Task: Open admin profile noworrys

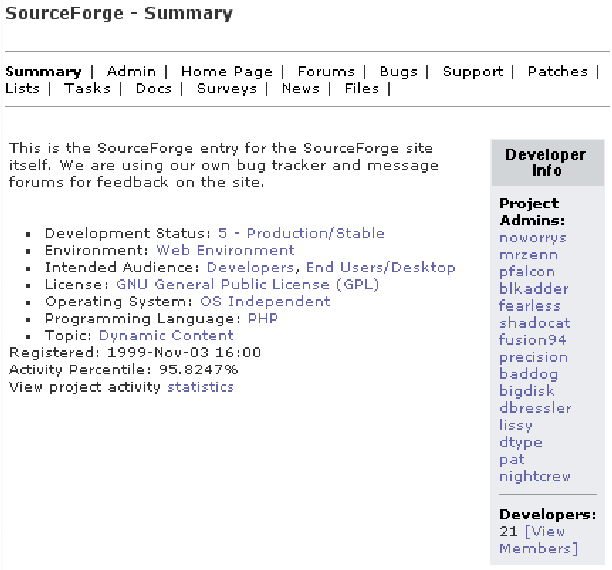Action: pos(533,238)
